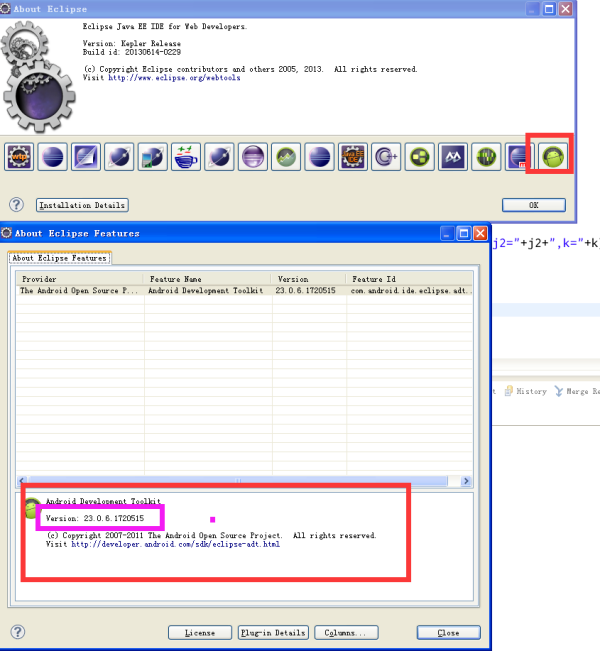Click the table's horizontal scroll right arrow

pos(466,481)
